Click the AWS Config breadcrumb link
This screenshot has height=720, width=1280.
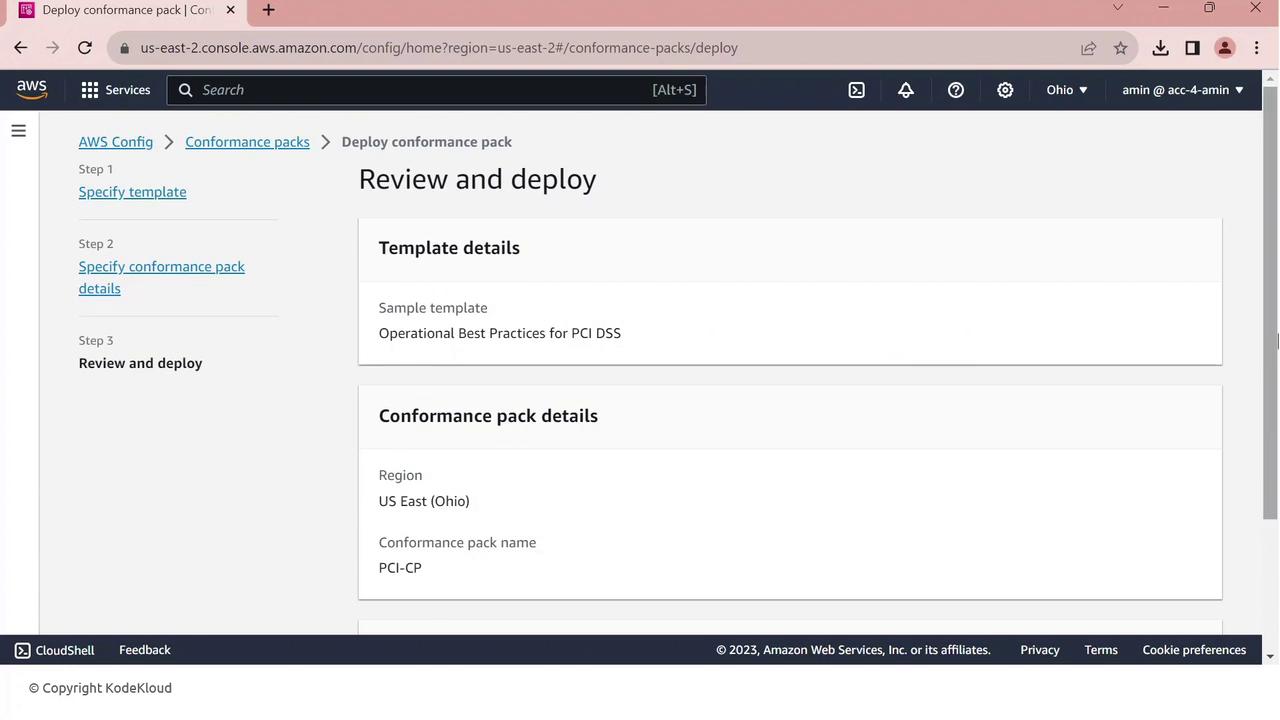coord(116,142)
